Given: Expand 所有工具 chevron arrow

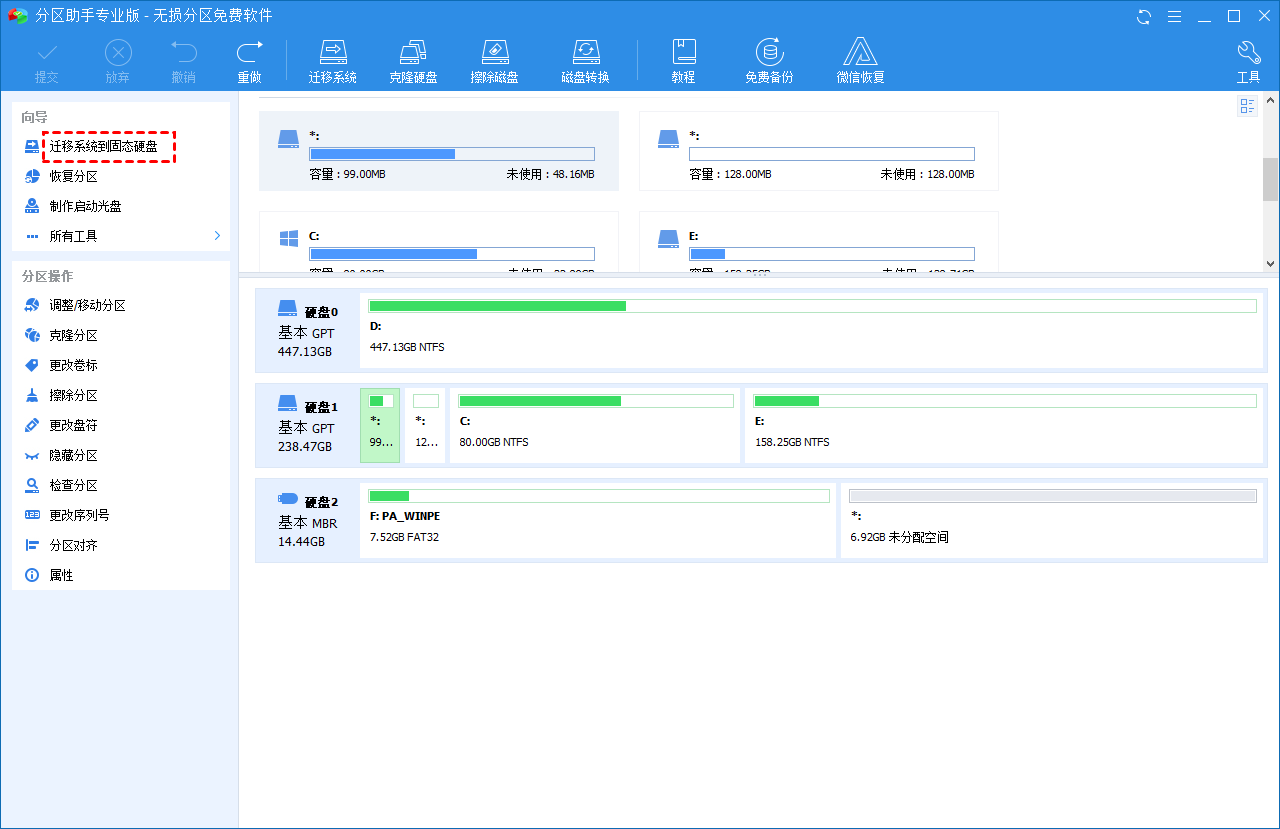Looking at the screenshot, I should [x=217, y=236].
